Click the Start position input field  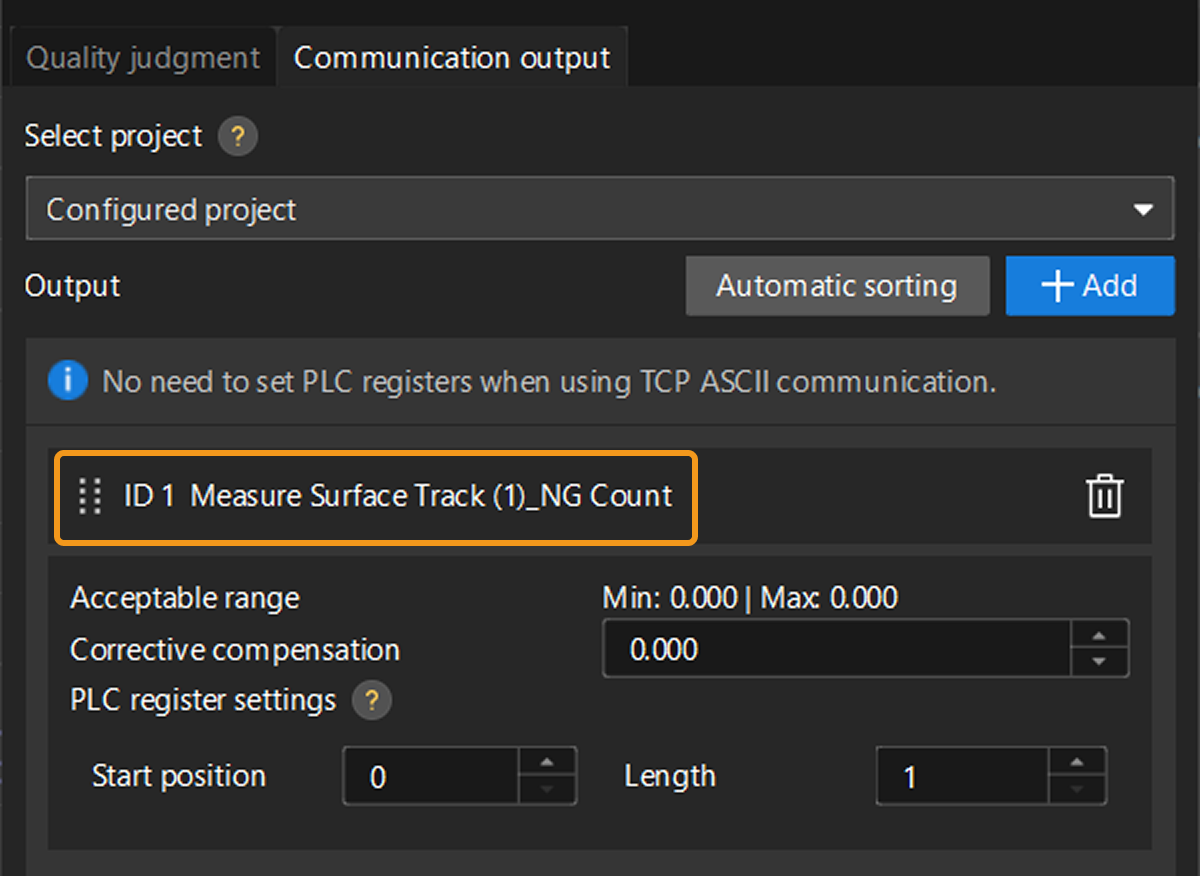(431, 776)
